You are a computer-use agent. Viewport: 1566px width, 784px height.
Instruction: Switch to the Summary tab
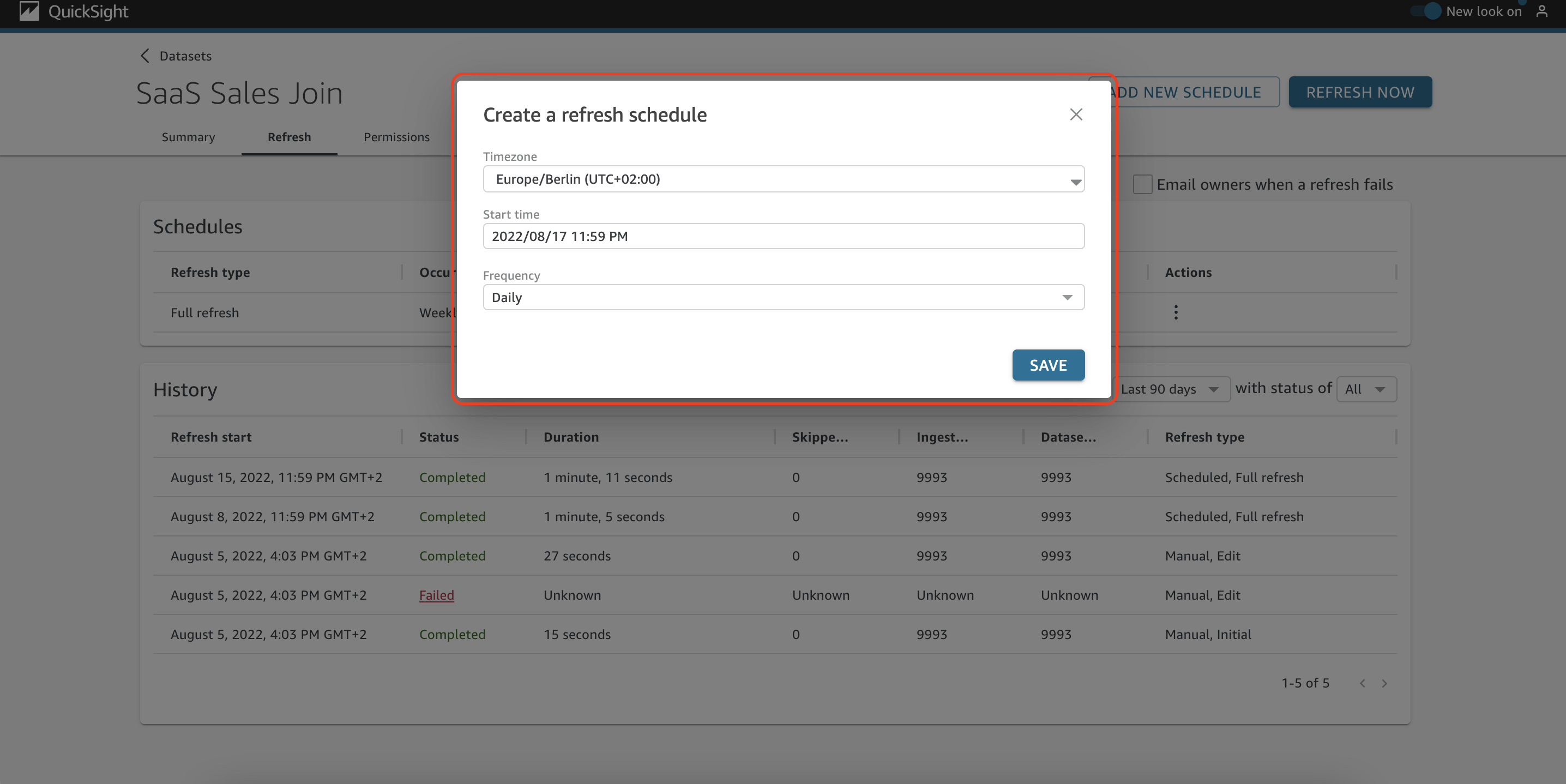pyautogui.click(x=188, y=137)
